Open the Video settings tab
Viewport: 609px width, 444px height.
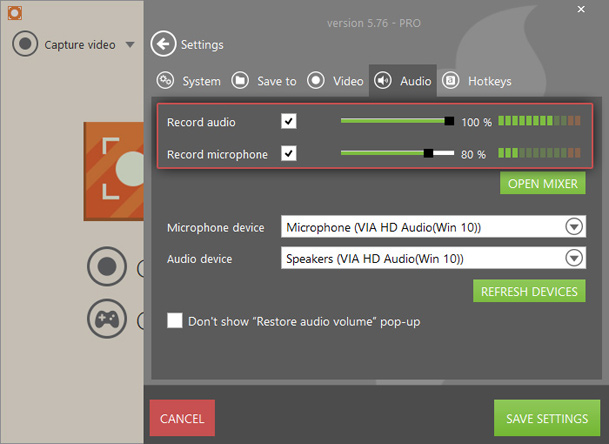click(x=335, y=80)
